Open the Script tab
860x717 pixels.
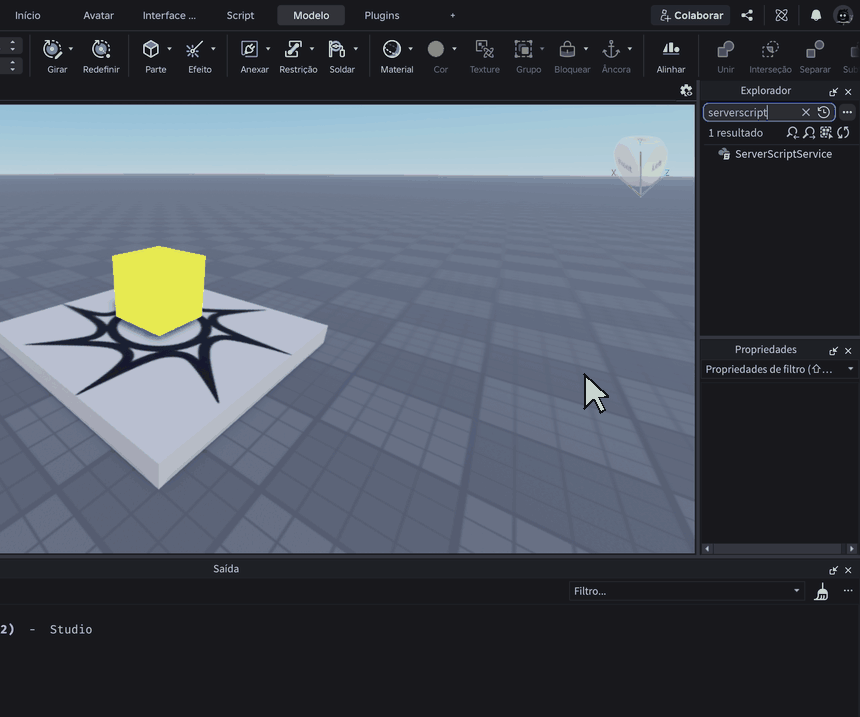[240, 15]
